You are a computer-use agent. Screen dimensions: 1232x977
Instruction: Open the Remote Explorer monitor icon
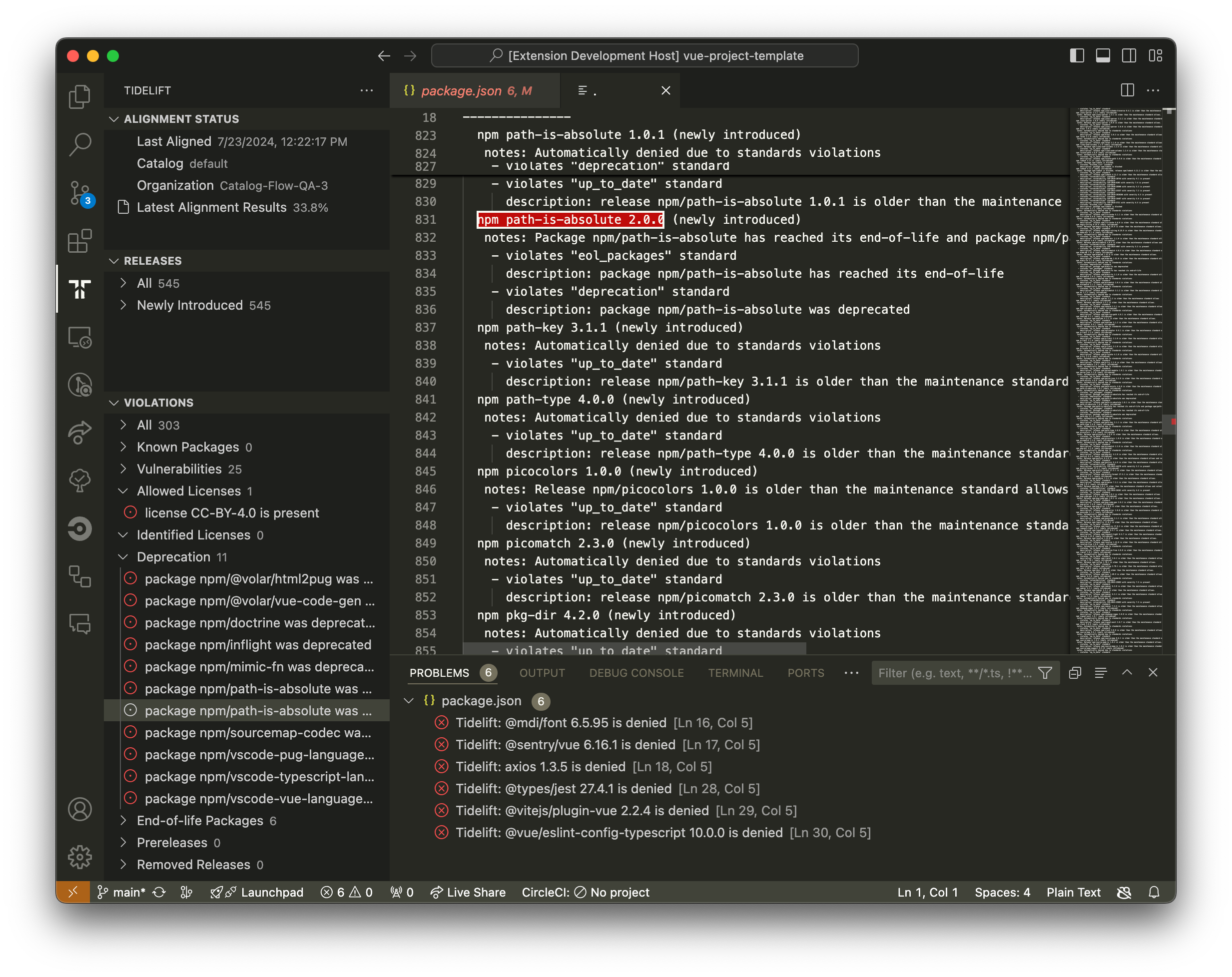pyautogui.click(x=79, y=337)
